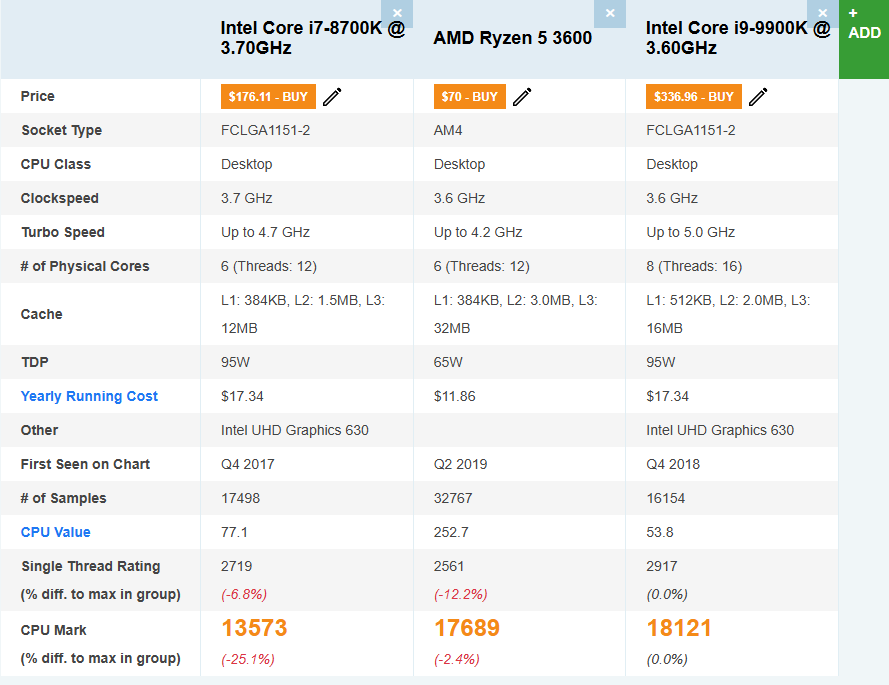Click the Turbo Speed row label
Image resolution: width=889 pixels, height=685 pixels.
(x=63, y=232)
